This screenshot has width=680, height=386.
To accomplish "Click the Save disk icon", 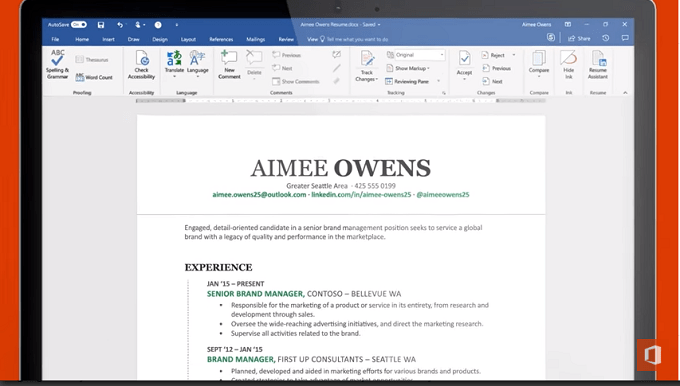I will coord(101,25).
